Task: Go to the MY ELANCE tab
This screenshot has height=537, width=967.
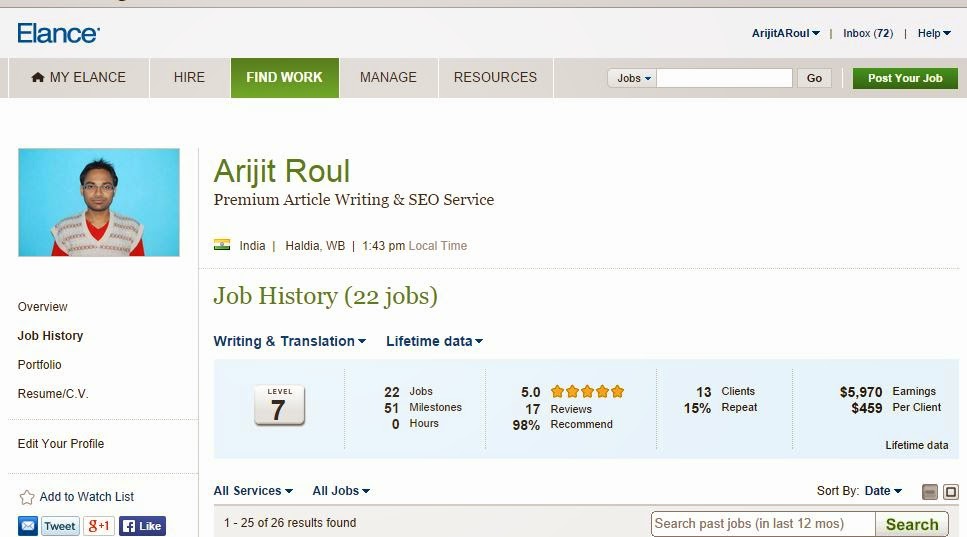Action: point(78,77)
